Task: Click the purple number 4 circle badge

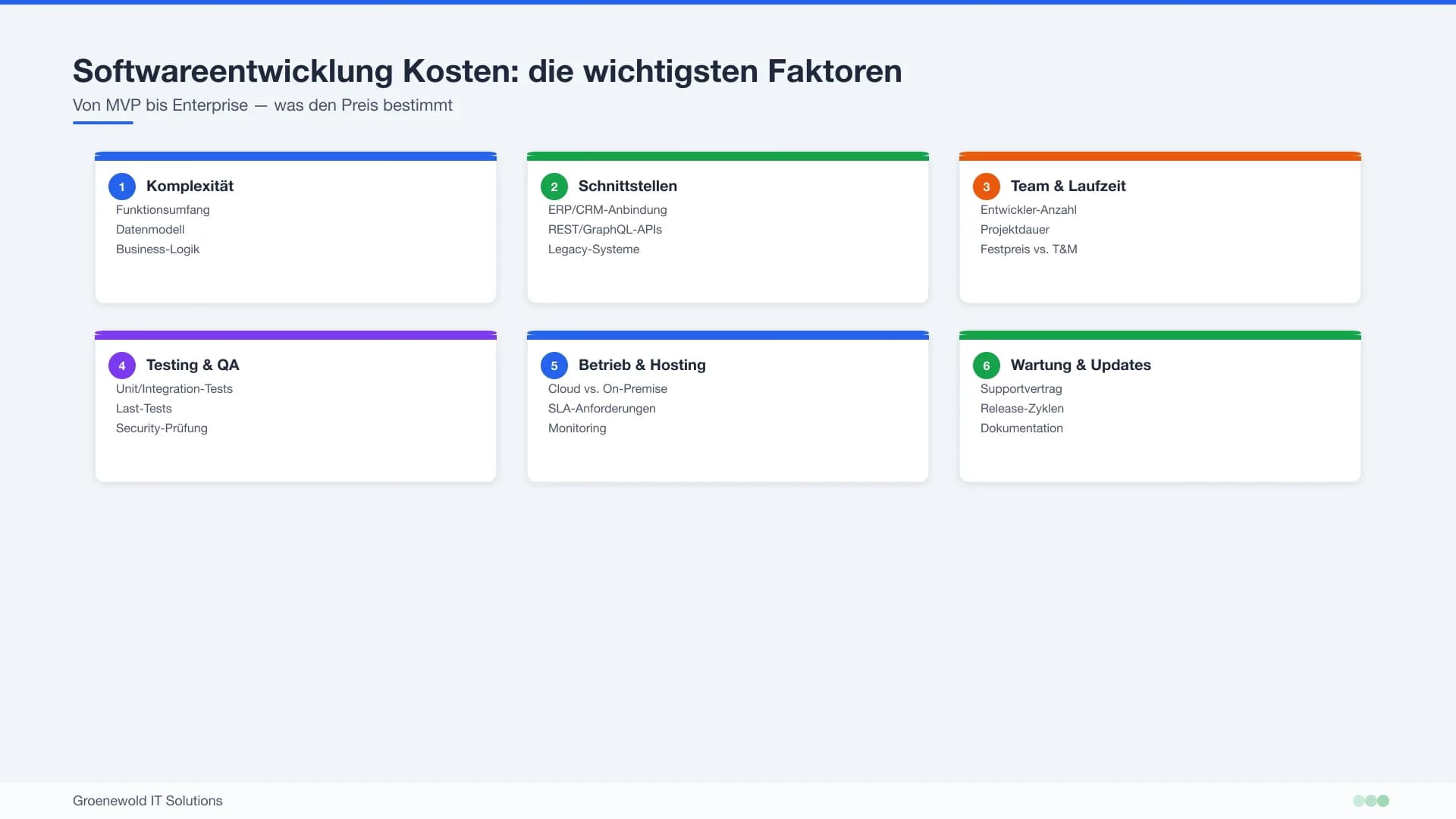Action: click(x=122, y=366)
